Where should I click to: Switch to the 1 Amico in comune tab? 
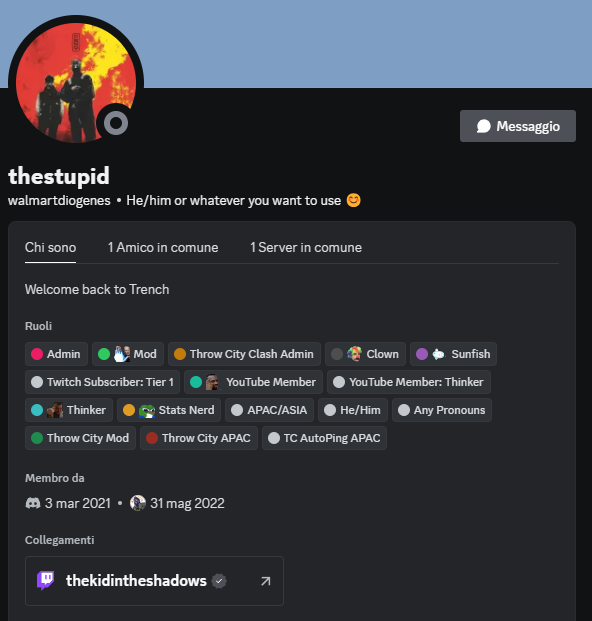[x=163, y=248]
